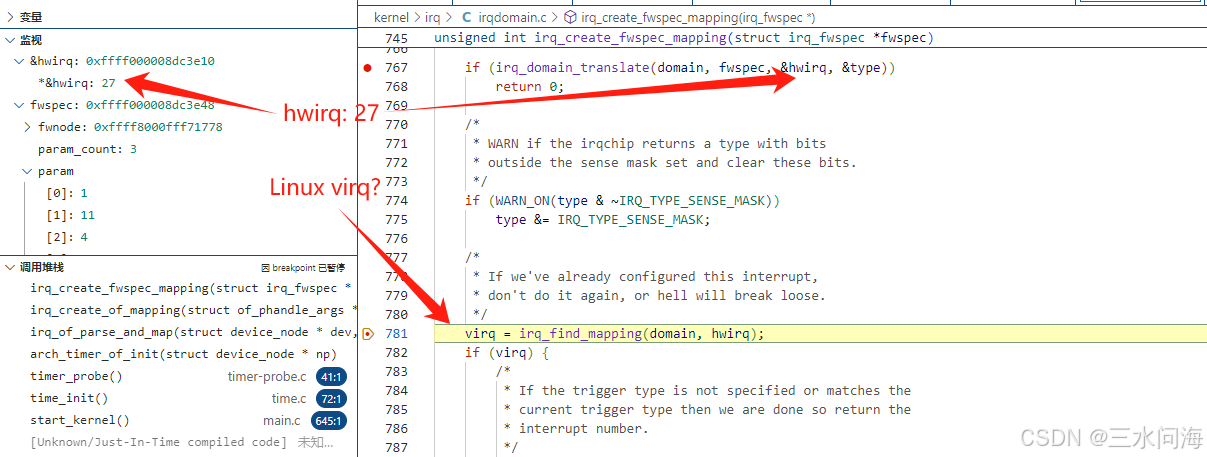This screenshot has height=457, width=1207.
Task: Expand the 变量 variables section
Action: coord(10,17)
